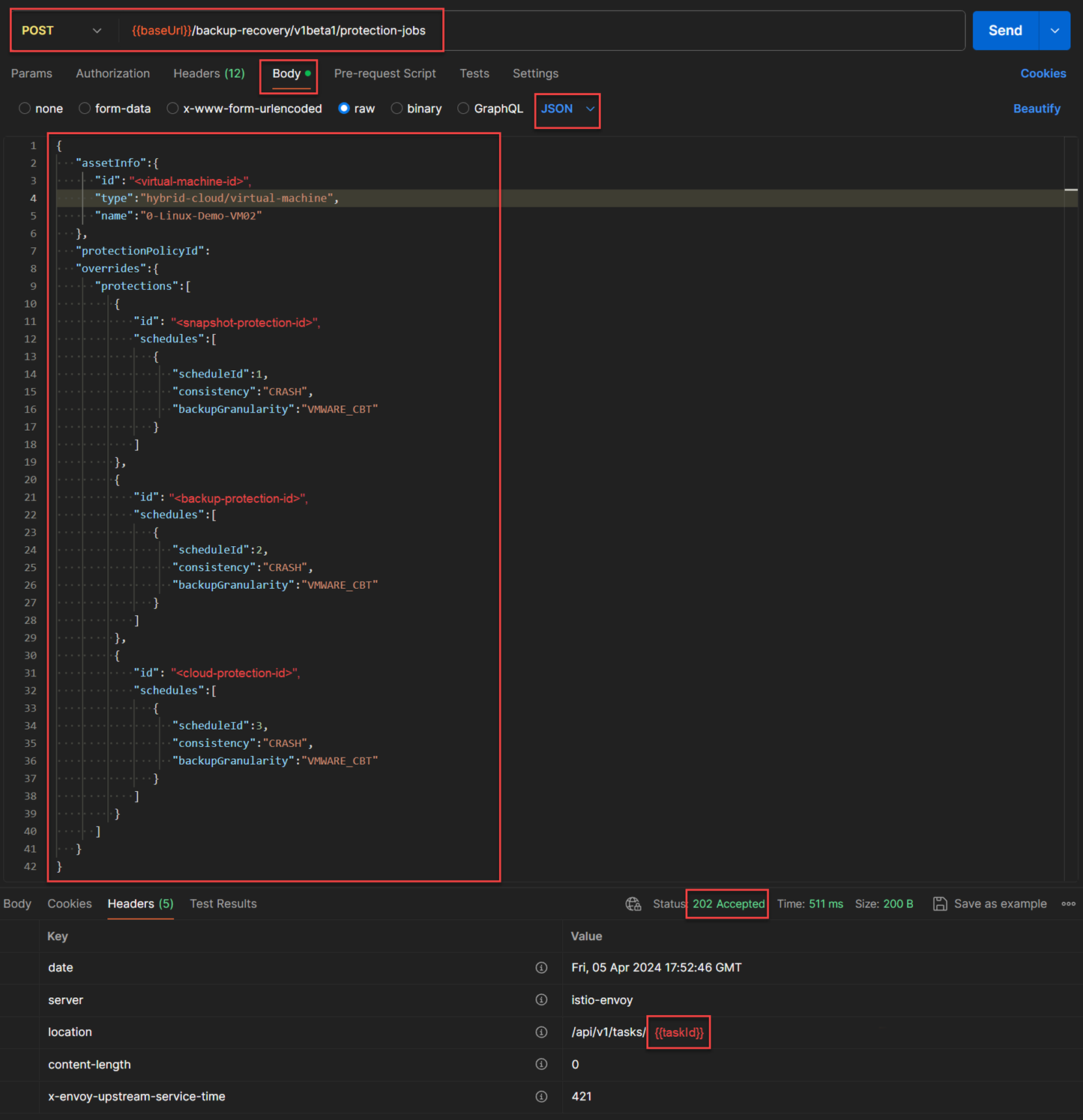Switch to the Tests tab
The image size is (1083, 1120).
474,73
